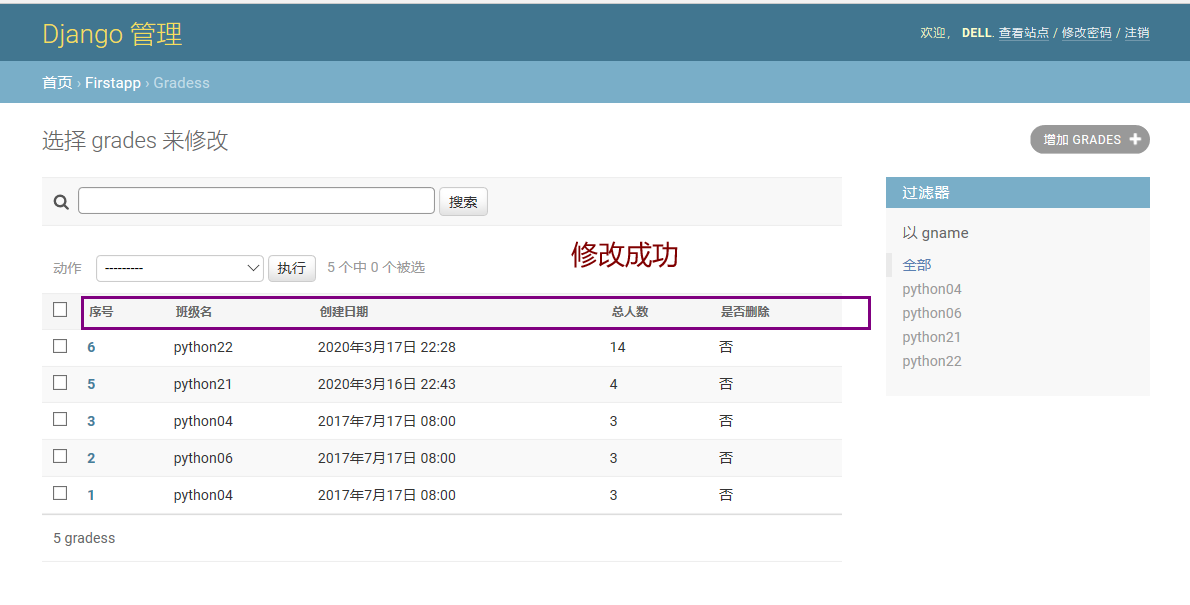This screenshot has width=1190, height=605.
Task: Click the 5 个中 0 个被选 counter
Action: click(376, 267)
